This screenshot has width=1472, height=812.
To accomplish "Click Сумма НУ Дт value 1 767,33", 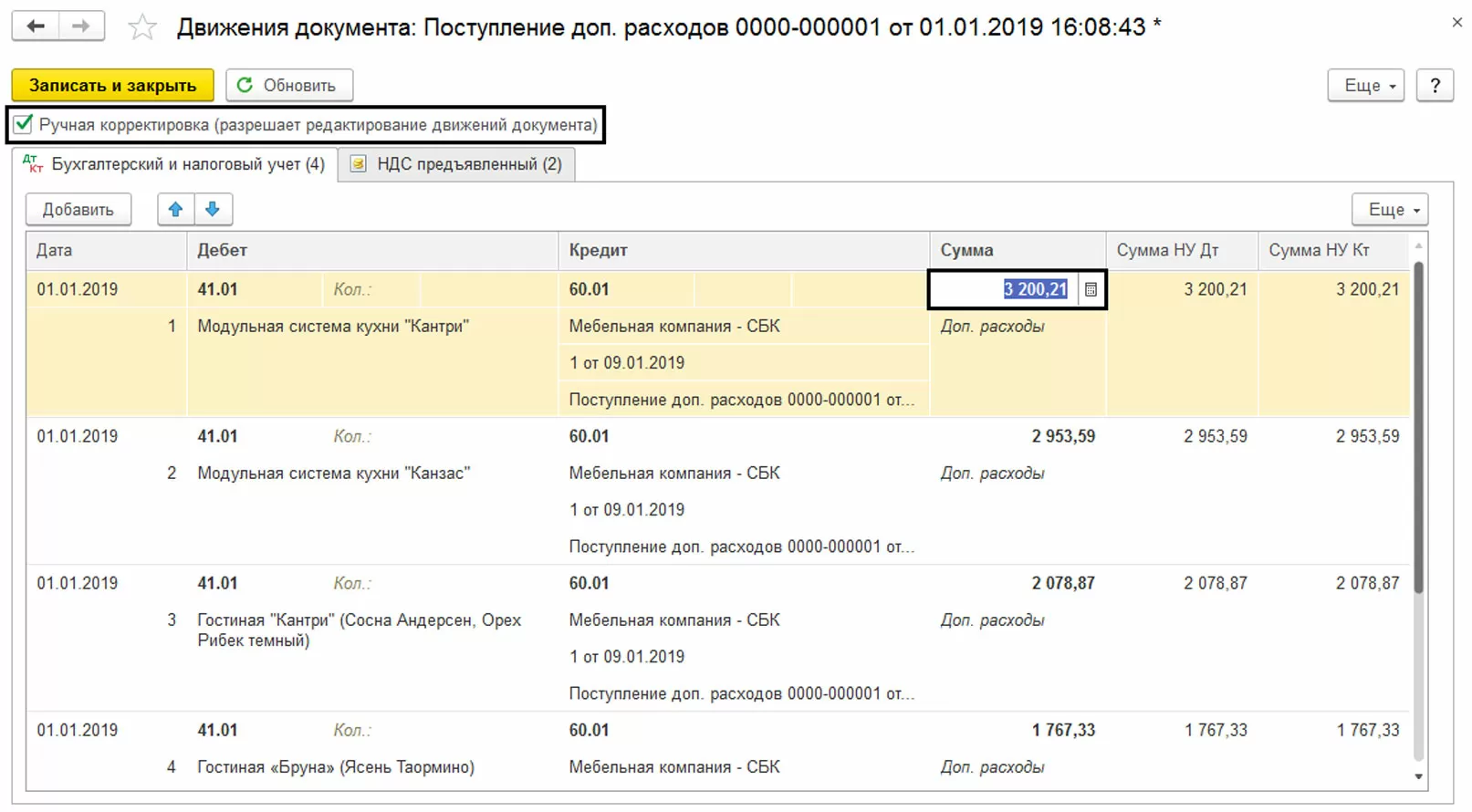I will [1216, 730].
